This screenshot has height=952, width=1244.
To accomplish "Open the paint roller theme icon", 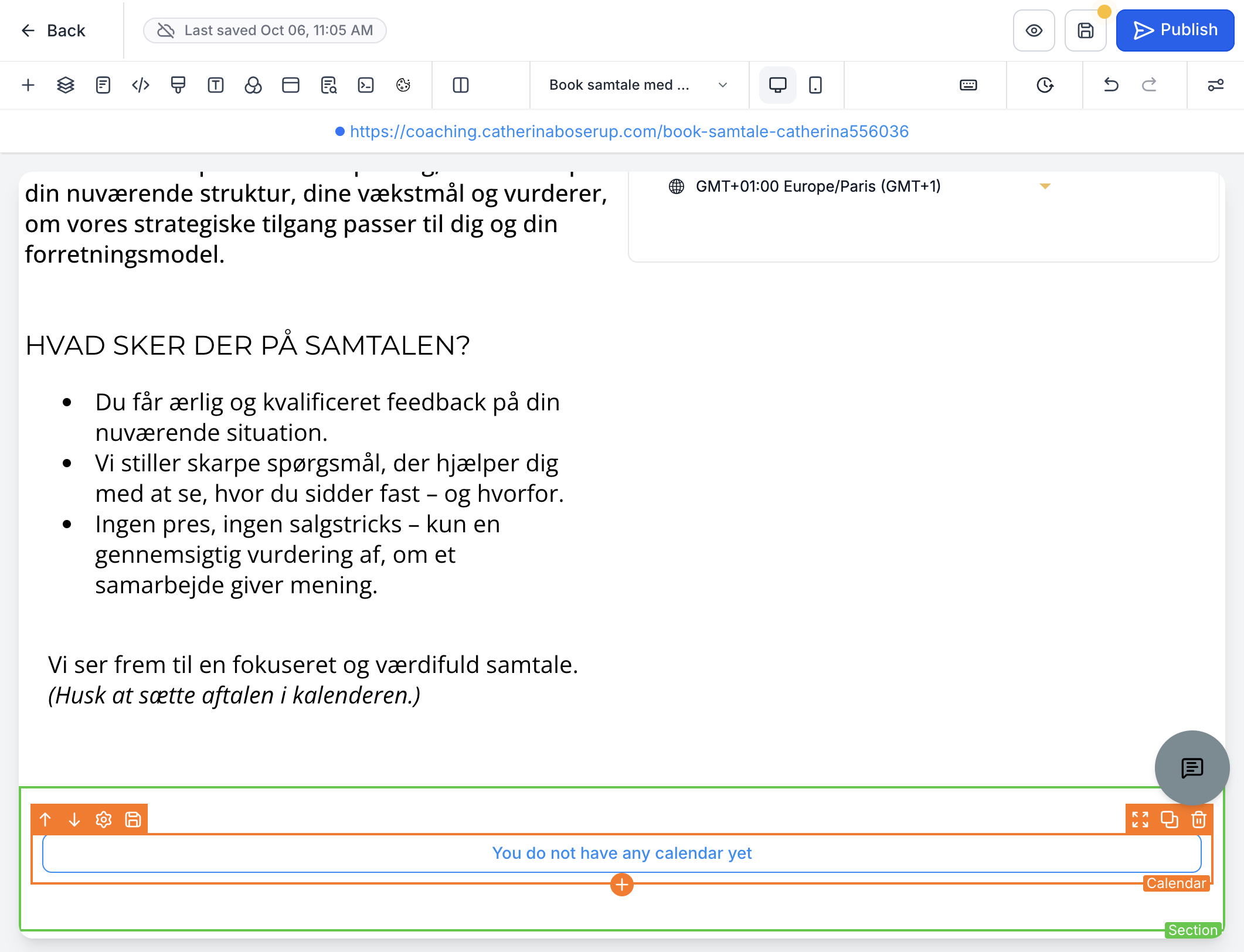I will tap(178, 85).
